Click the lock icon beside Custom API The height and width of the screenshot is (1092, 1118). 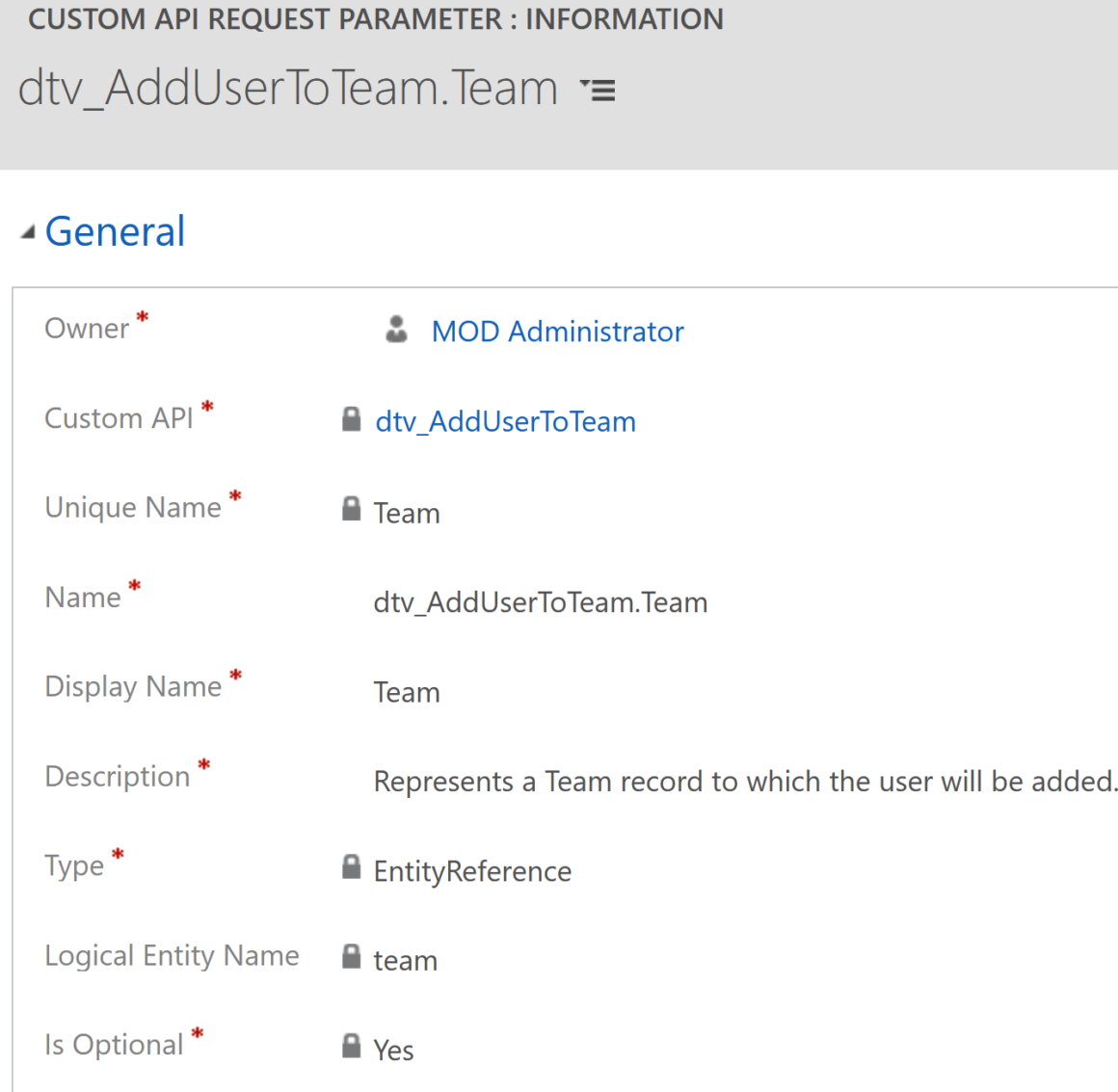[x=351, y=419]
